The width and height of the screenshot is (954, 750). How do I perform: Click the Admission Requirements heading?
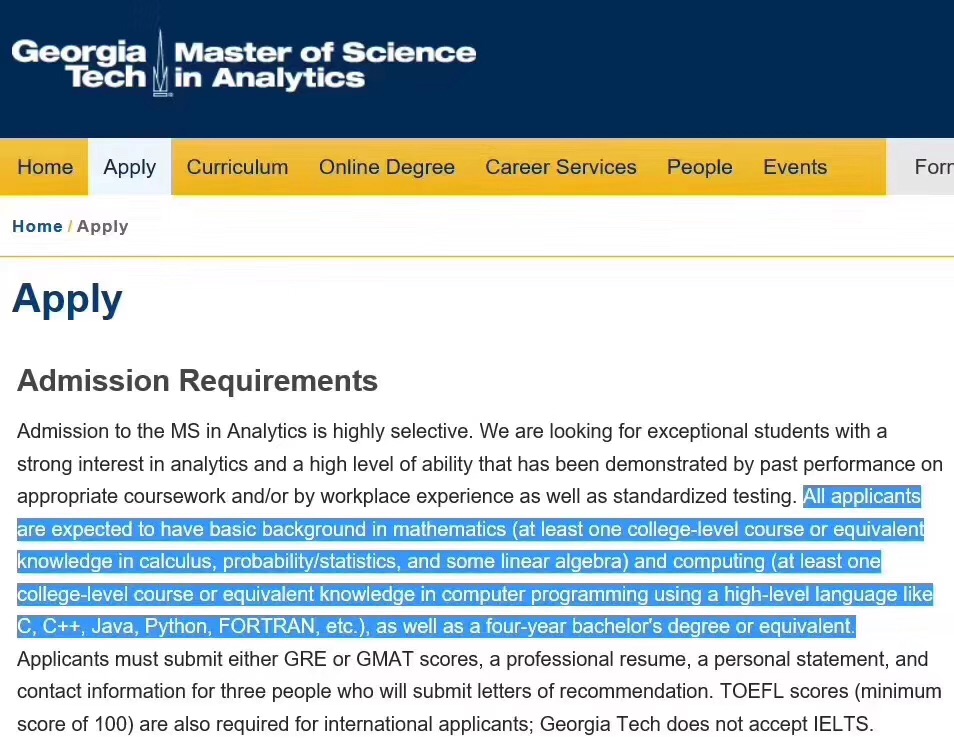tap(198, 381)
